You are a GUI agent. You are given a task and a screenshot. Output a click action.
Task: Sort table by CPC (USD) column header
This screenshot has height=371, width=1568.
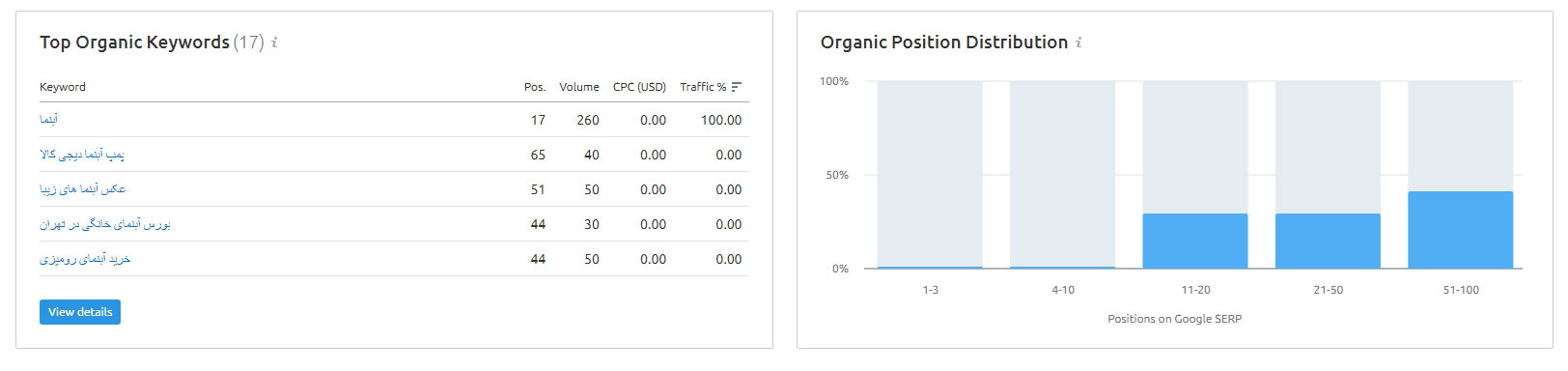pyautogui.click(x=639, y=87)
